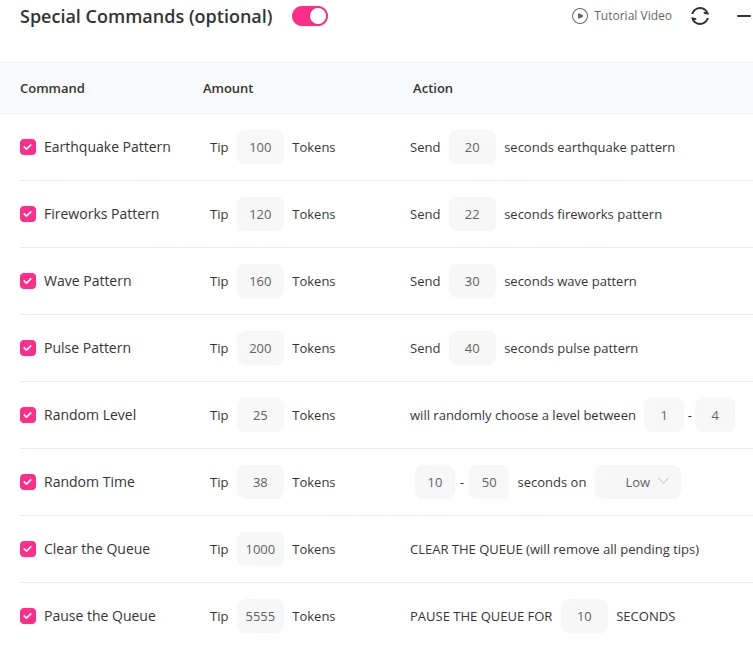Click the Pause the Queue seconds field
Viewport: 753px width, 645px height.
(x=584, y=616)
